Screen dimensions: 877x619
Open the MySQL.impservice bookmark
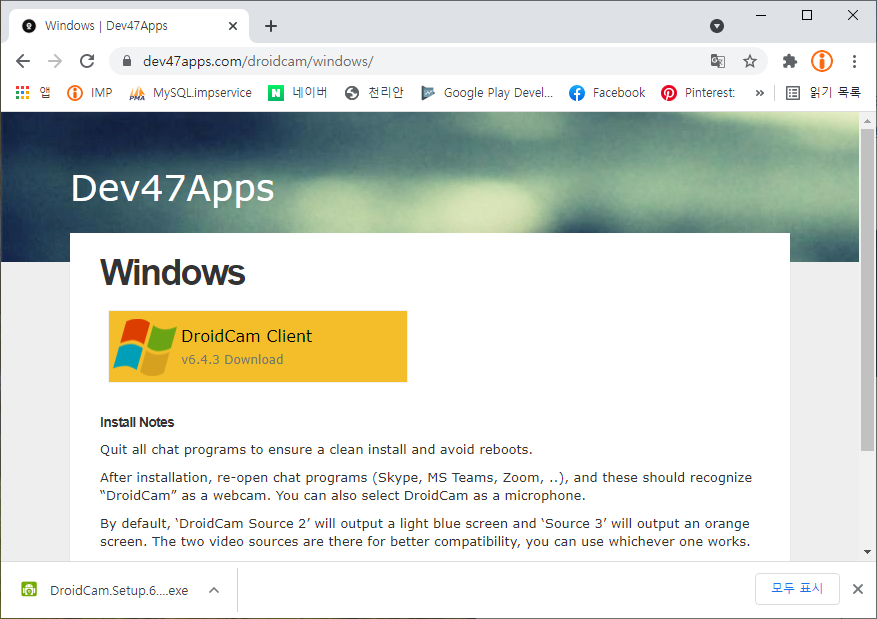[x=190, y=93]
